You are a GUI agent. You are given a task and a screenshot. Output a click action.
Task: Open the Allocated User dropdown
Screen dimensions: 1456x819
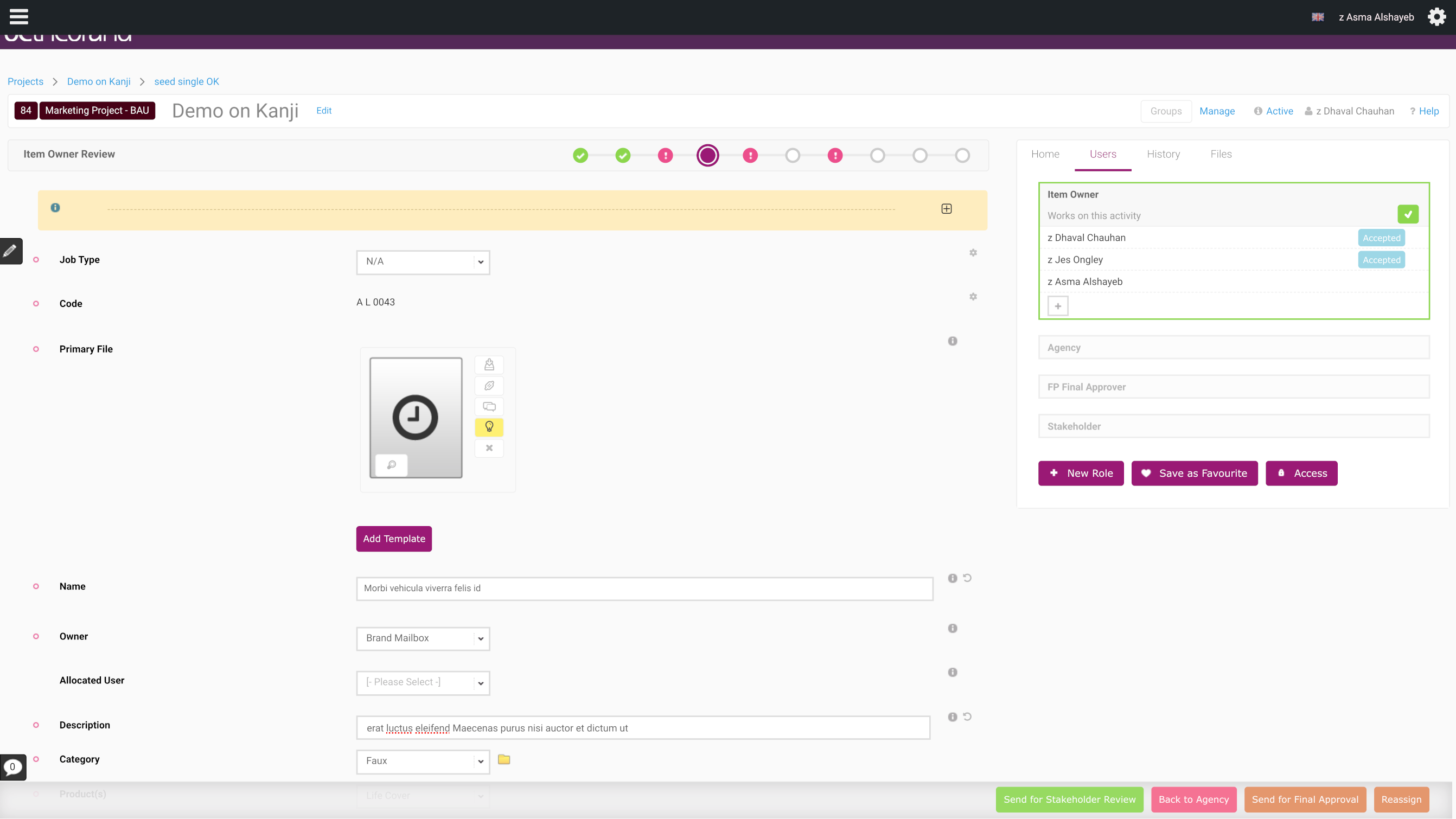coord(423,683)
